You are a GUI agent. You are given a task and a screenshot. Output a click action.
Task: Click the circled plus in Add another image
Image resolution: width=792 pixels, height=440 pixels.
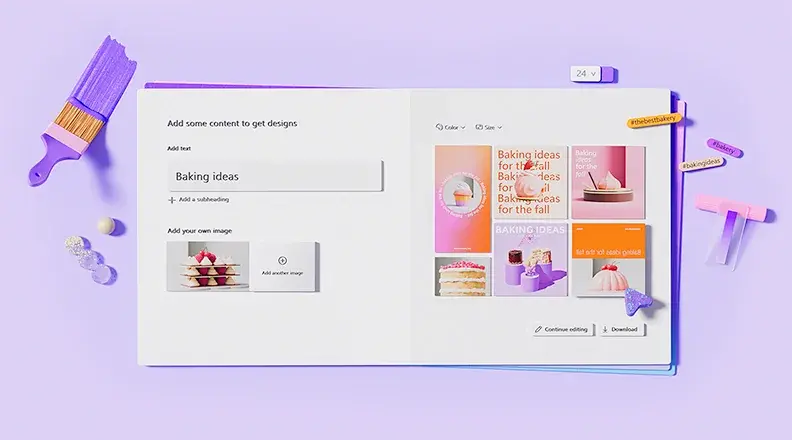282,261
